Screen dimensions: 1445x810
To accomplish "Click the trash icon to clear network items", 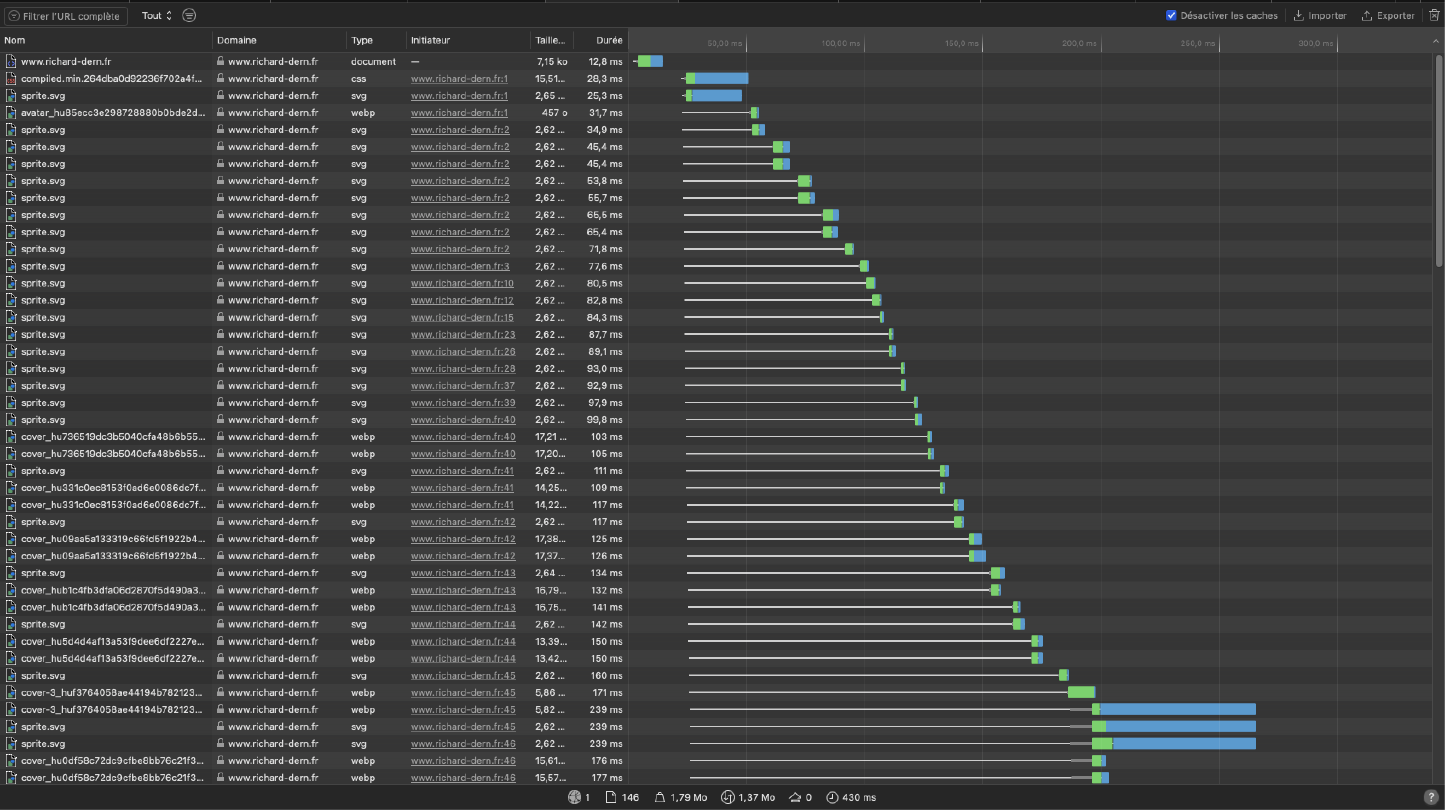I will [1434, 16].
